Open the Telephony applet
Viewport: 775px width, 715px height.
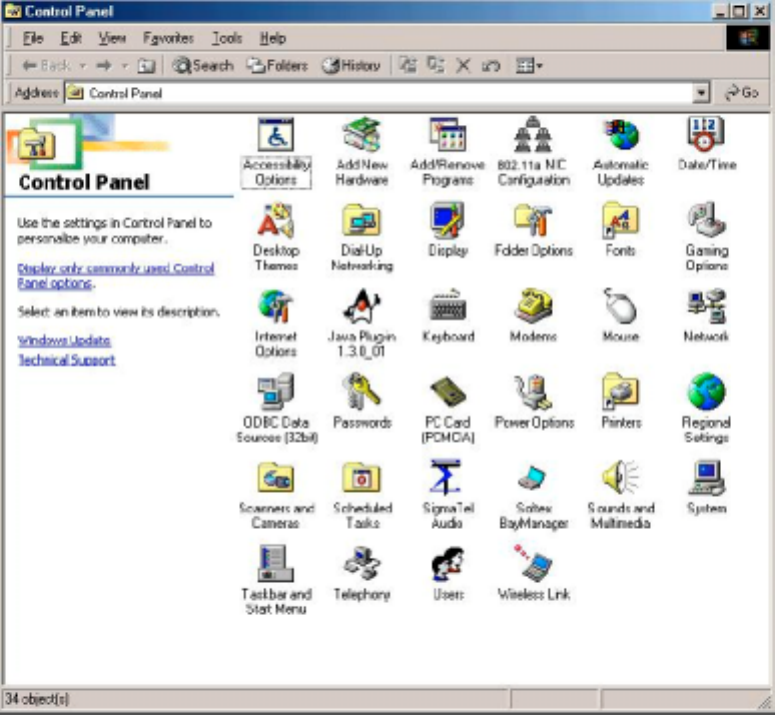coord(362,574)
